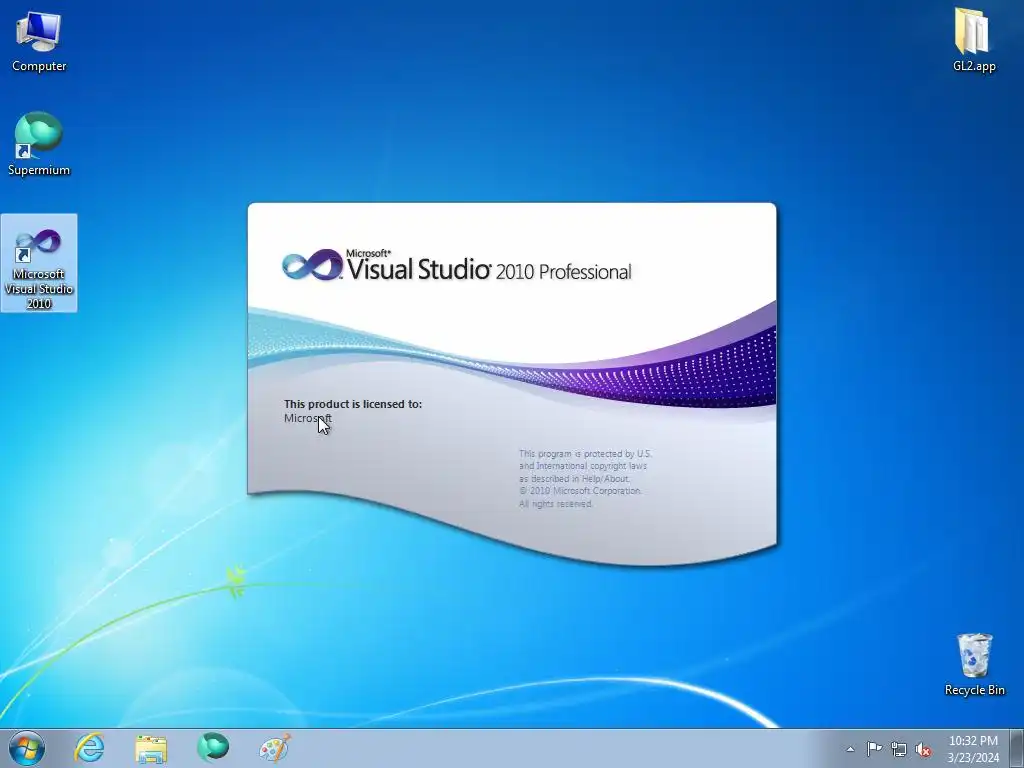Select the Computer desktop icon
Image resolution: width=1024 pixels, height=768 pixels.
39,40
